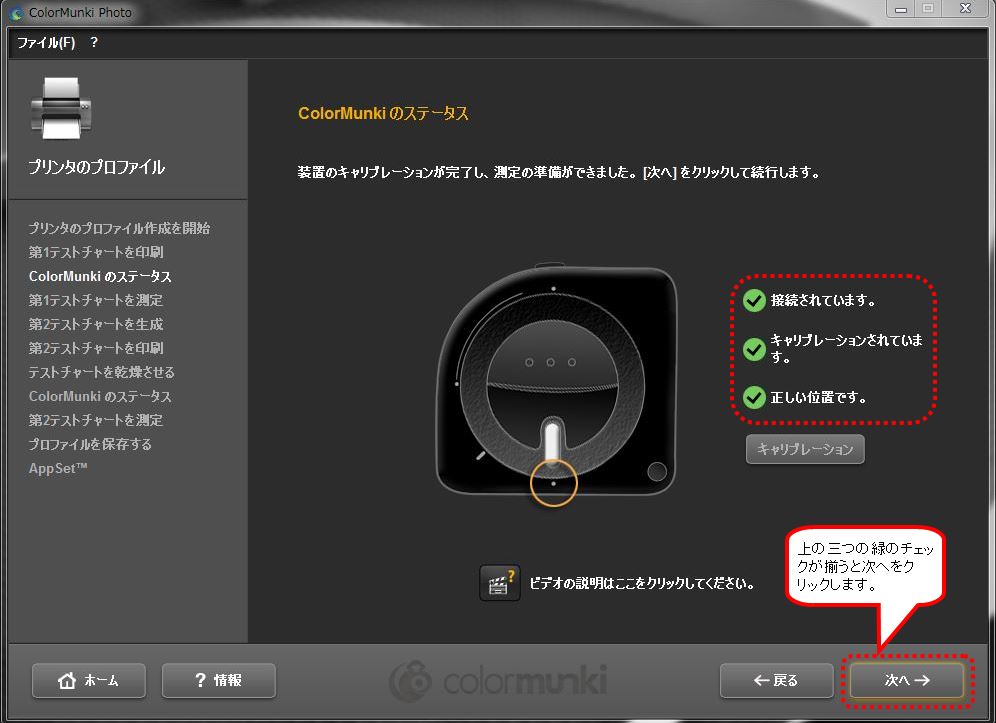Screen dimensions: 996x723
Task: Click the printer icon in sidebar
Action: point(61,109)
